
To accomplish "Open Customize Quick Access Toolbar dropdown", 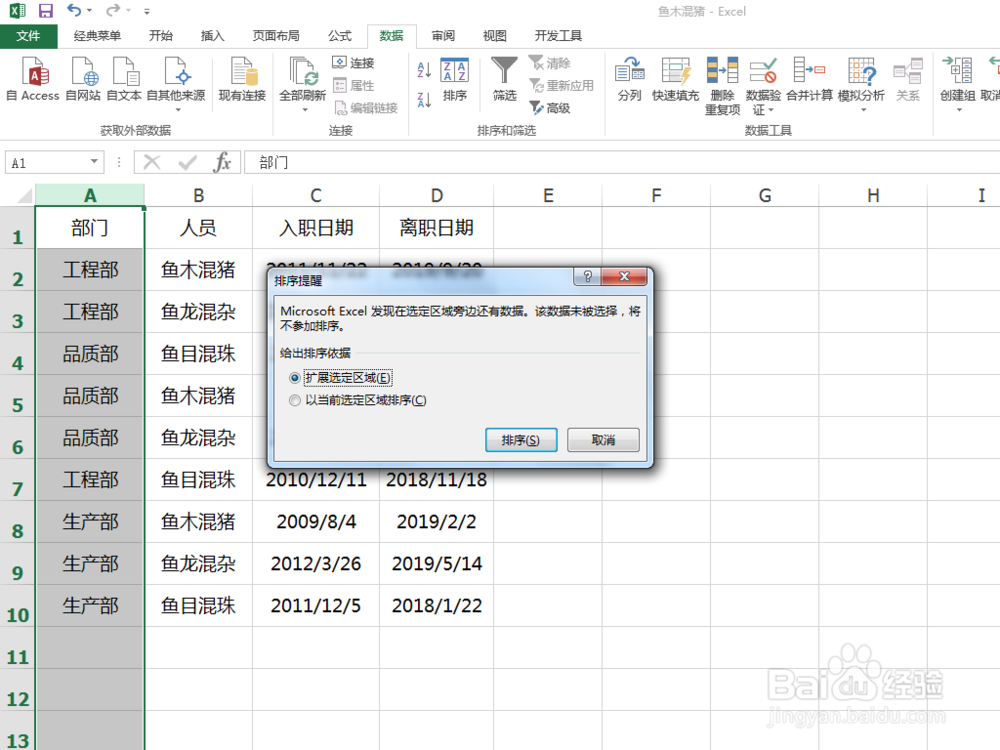I will click(147, 11).
